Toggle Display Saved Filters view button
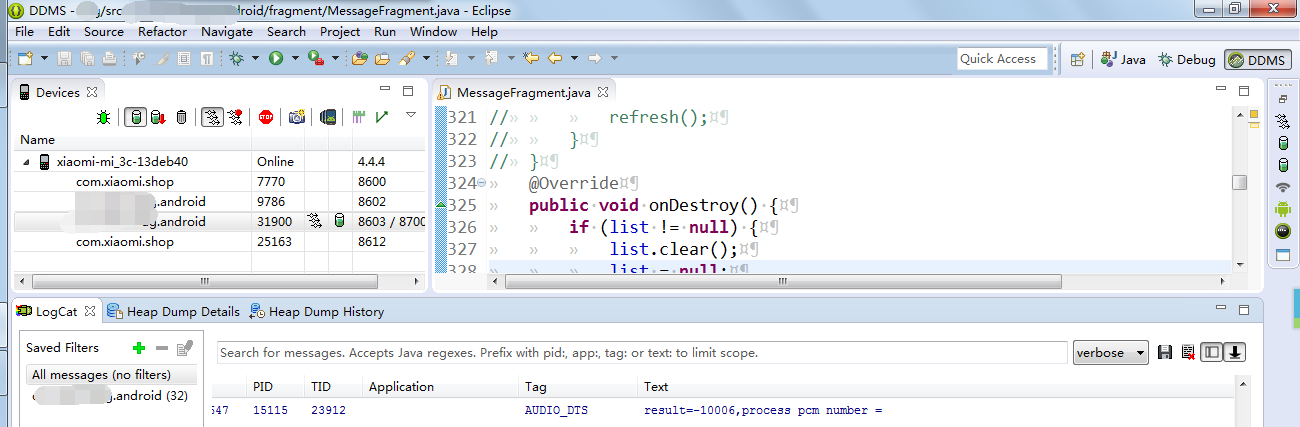Image resolution: width=1300 pixels, height=427 pixels. click(x=1211, y=352)
